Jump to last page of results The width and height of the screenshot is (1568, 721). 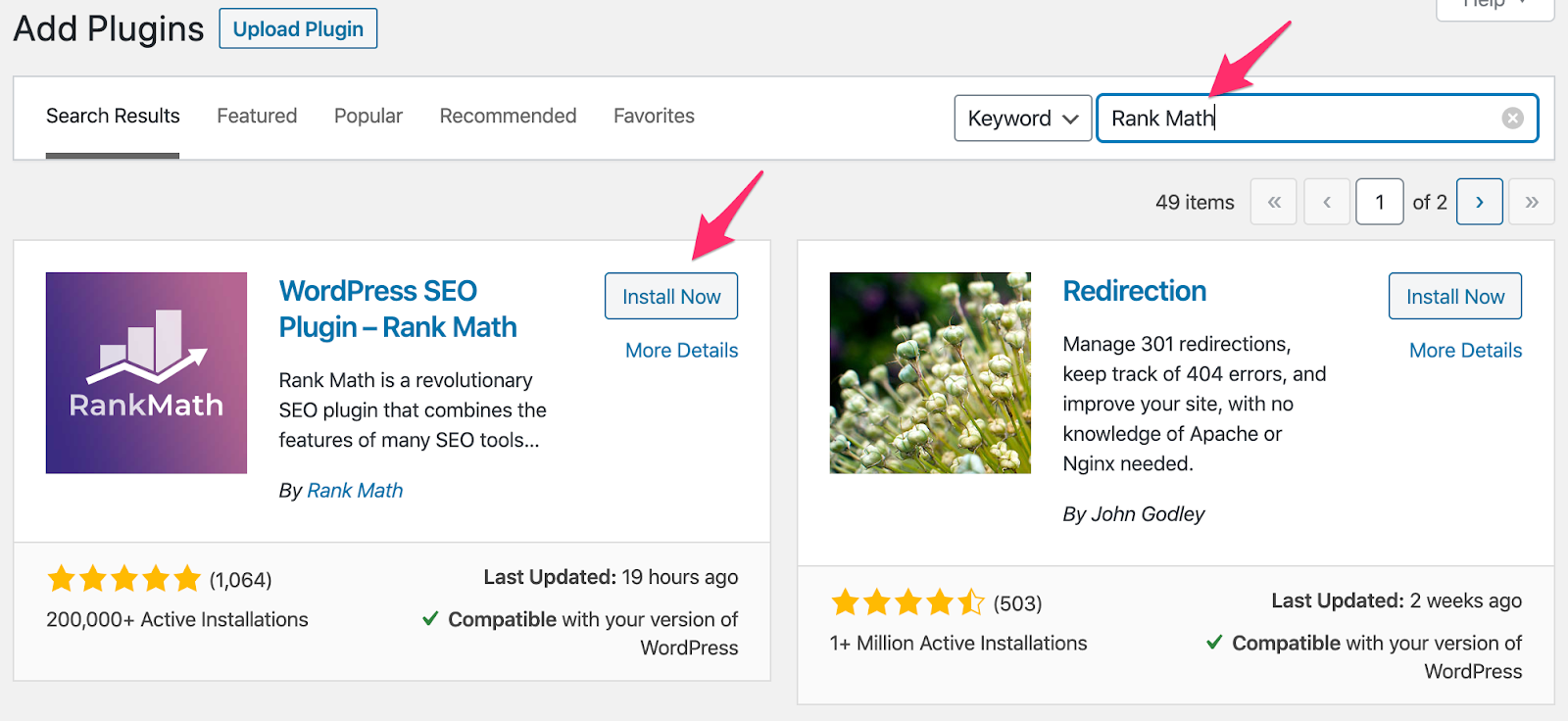point(1532,202)
